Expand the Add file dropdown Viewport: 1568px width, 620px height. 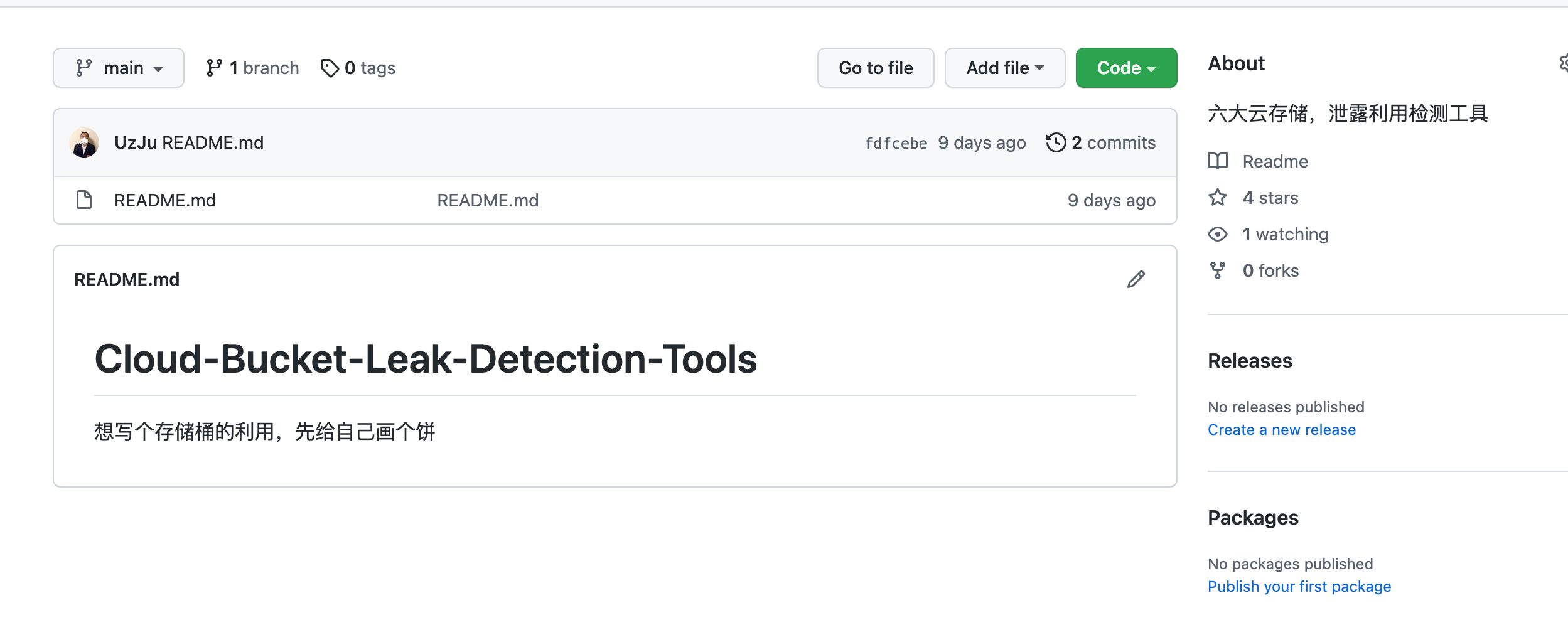1004,68
